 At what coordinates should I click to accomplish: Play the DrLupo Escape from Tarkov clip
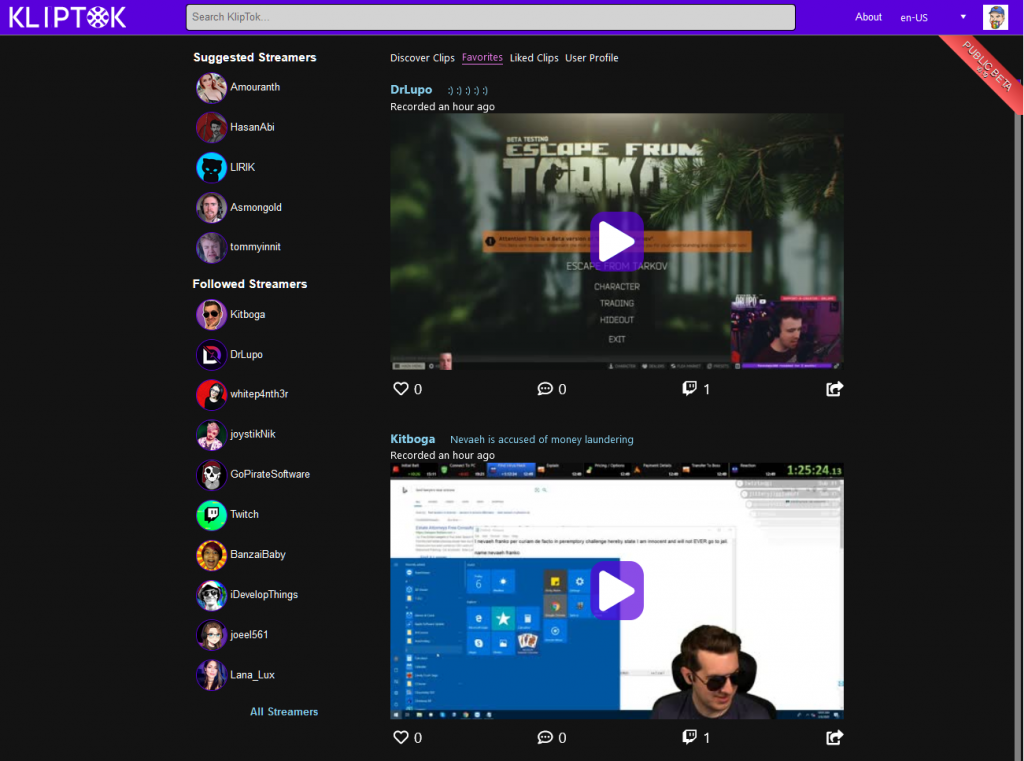[616, 241]
